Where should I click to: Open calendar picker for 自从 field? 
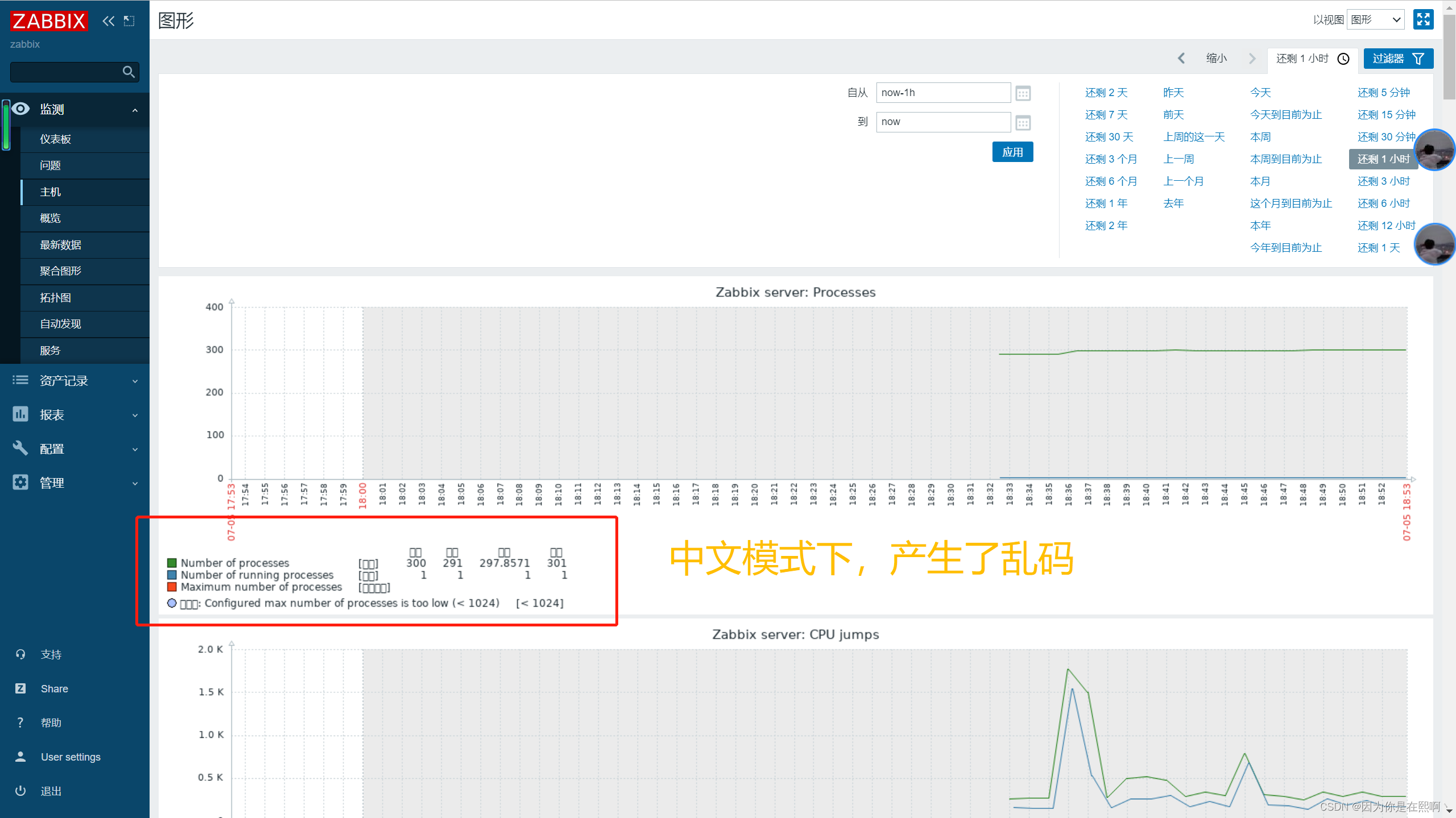(x=1023, y=93)
